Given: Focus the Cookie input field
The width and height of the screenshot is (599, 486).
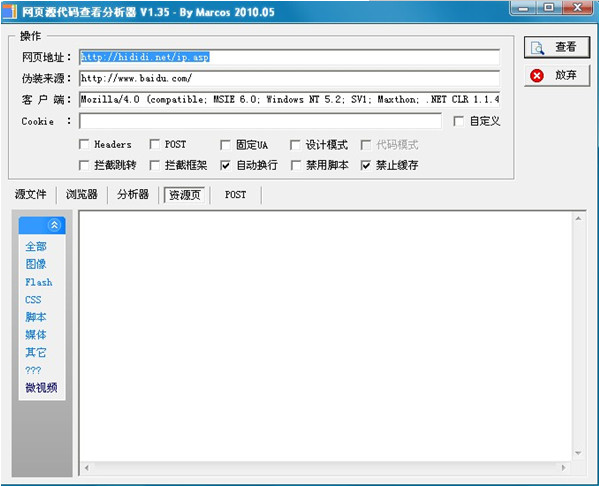Looking at the screenshot, I should 260,121.
